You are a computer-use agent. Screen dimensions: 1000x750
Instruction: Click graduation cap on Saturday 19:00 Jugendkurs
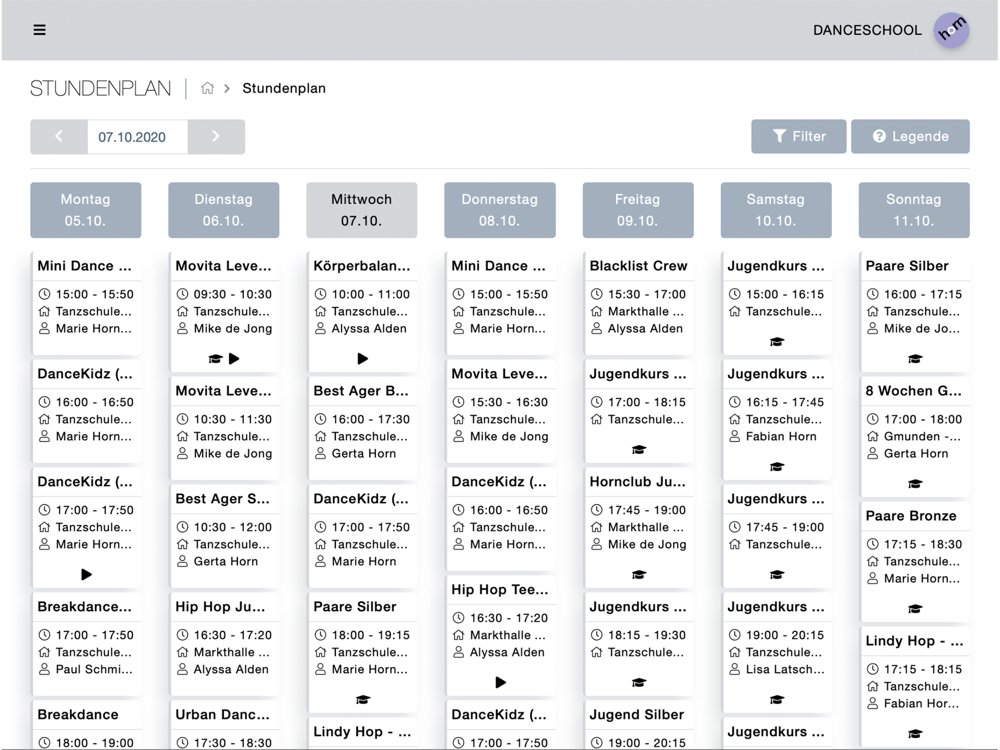point(776,700)
